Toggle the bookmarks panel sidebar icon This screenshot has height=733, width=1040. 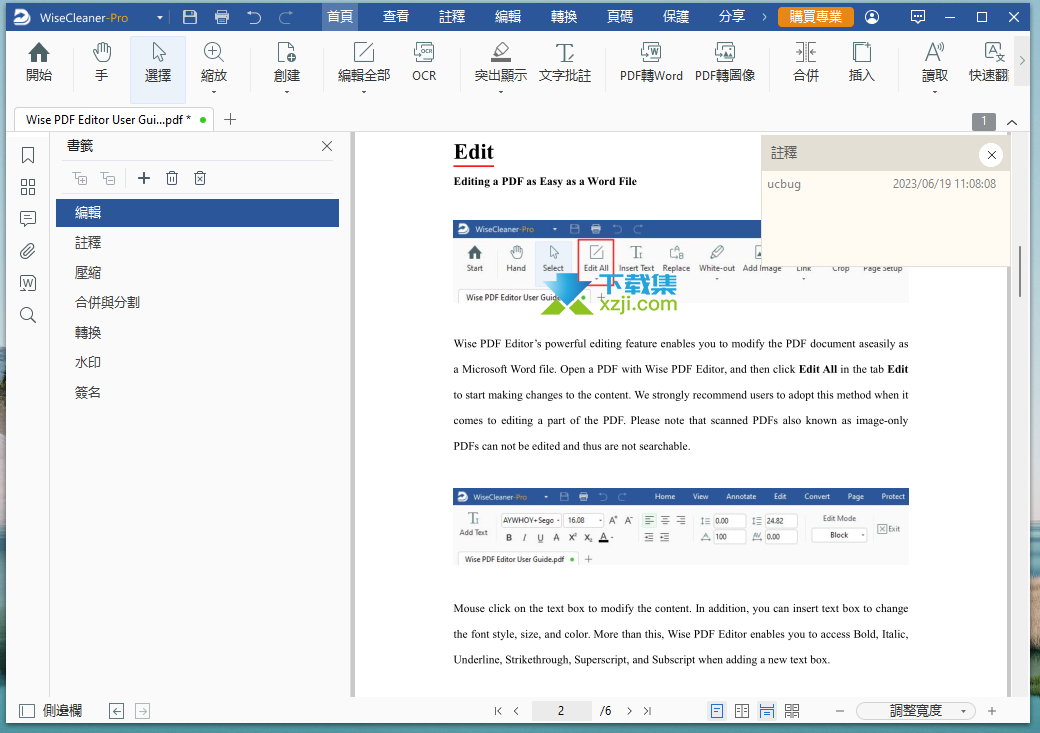tap(28, 155)
